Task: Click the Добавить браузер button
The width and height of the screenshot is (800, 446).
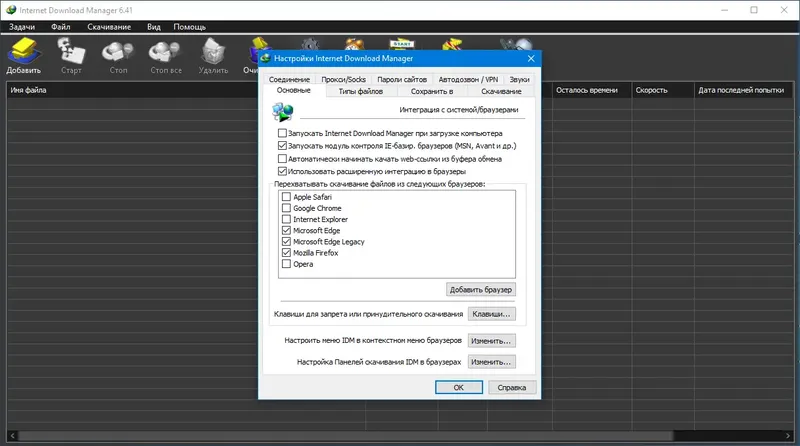Action: (x=481, y=289)
